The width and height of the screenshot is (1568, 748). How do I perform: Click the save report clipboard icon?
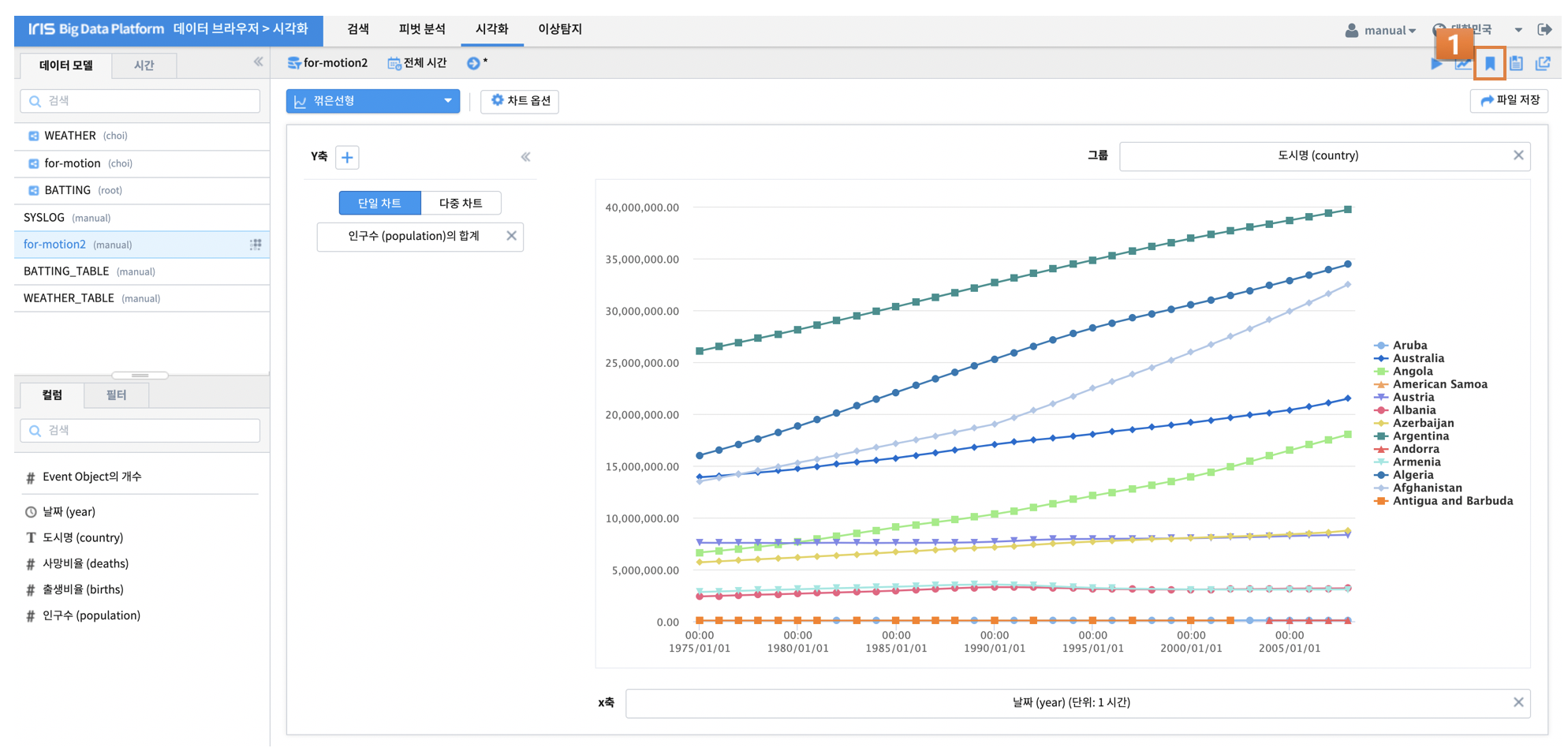(1516, 64)
